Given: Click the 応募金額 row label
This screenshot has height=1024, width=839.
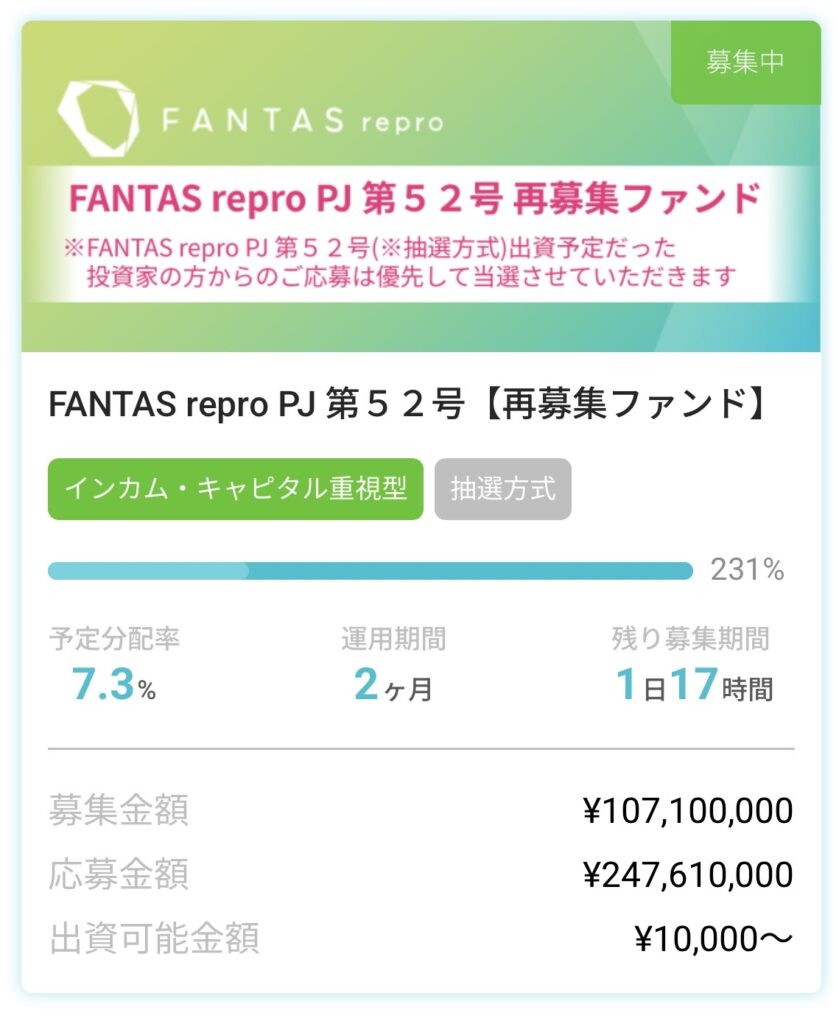Looking at the screenshot, I should [x=118, y=874].
